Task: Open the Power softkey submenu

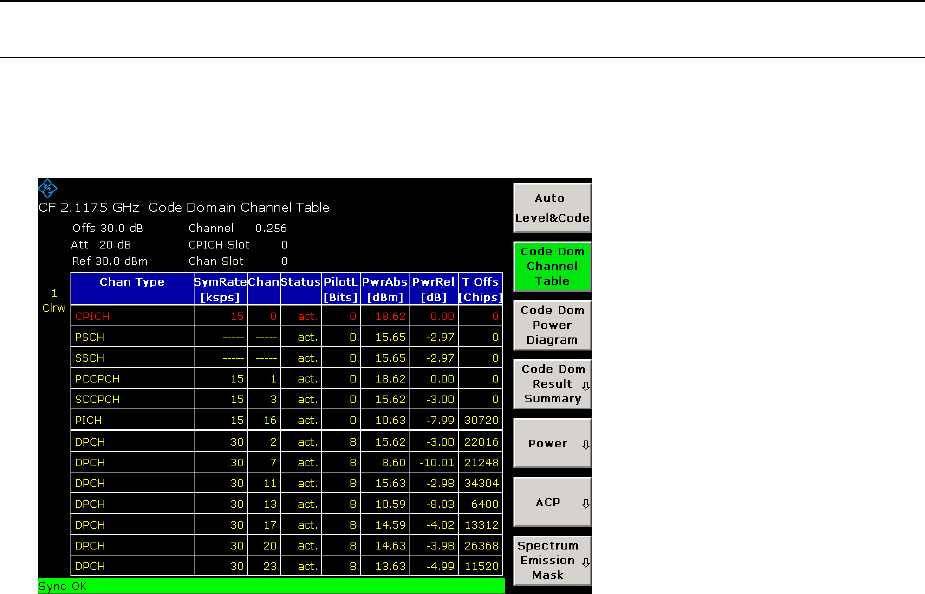Action: [552, 444]
